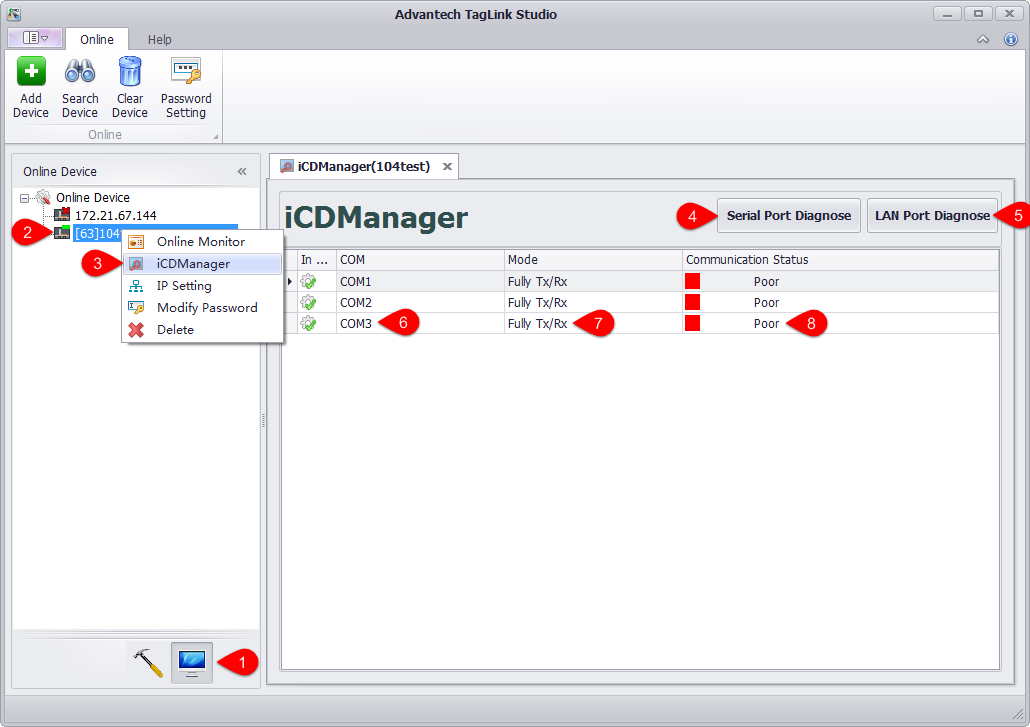Click the blue info icon at top right
Image resolution: width=1030 pixels, height=727 pixels.
point(1010,39)
